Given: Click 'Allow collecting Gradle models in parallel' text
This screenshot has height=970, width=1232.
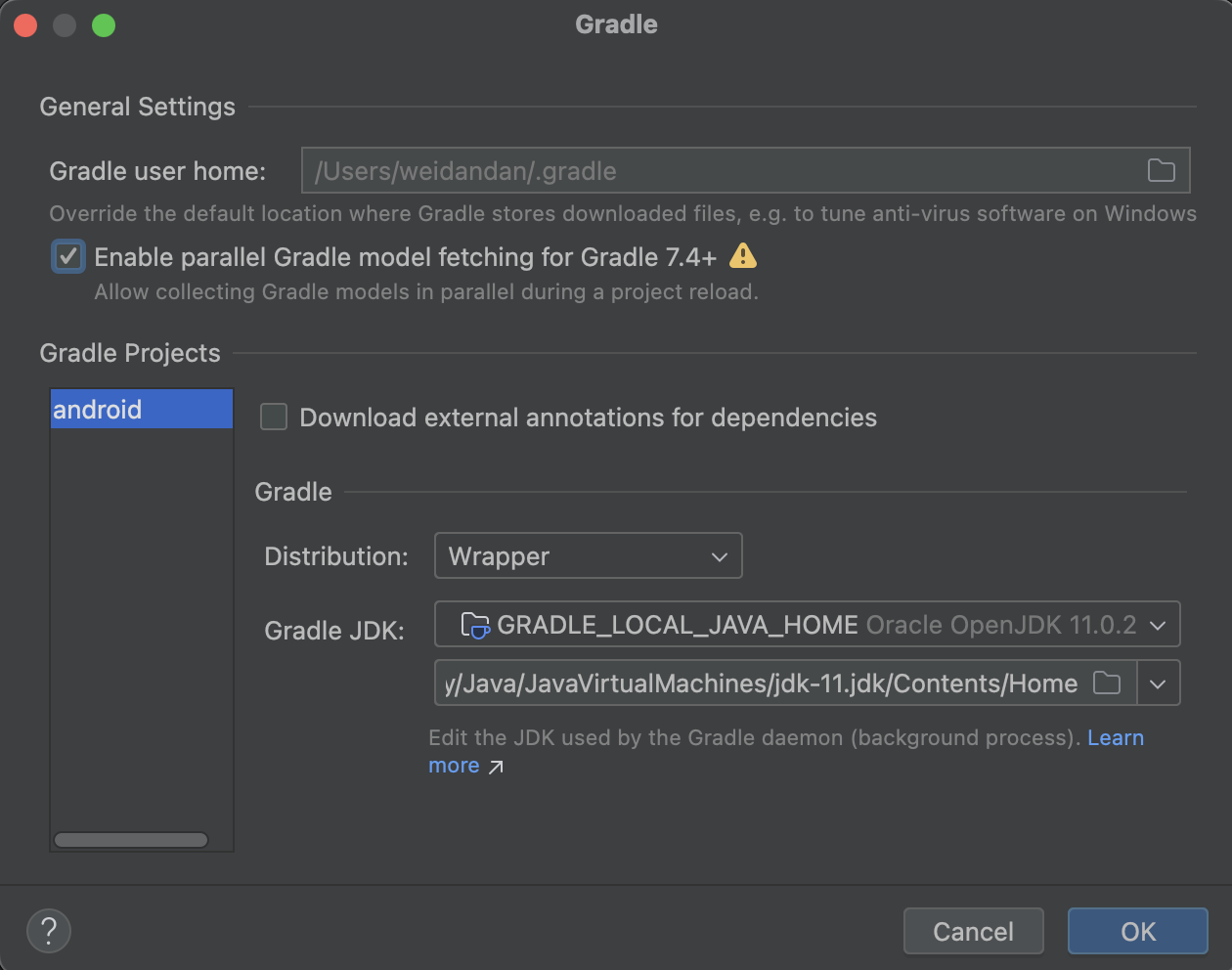Looking at the screenshot, I should pyautogui.click(x=426, y=291).
